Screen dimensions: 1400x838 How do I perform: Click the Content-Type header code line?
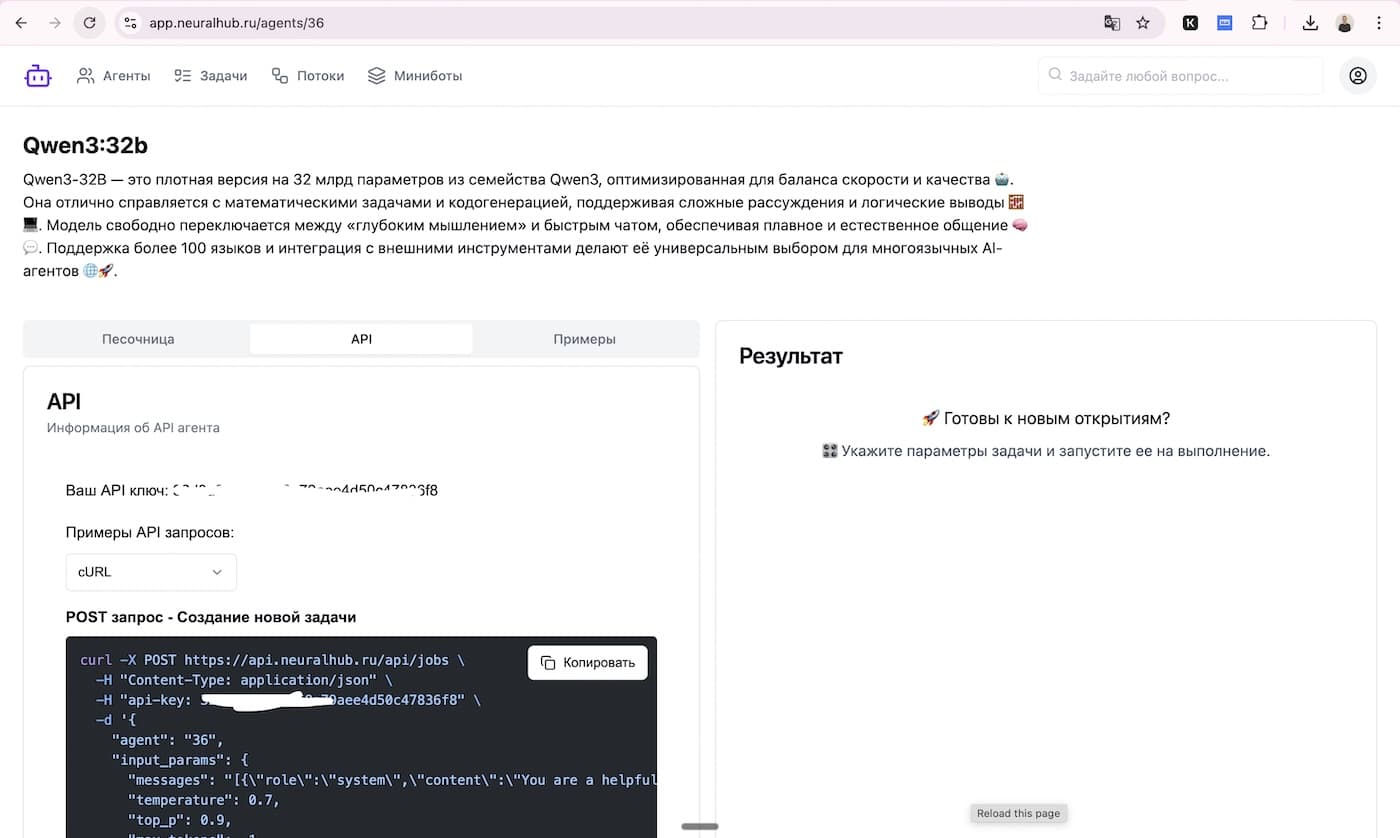(244, 680)
